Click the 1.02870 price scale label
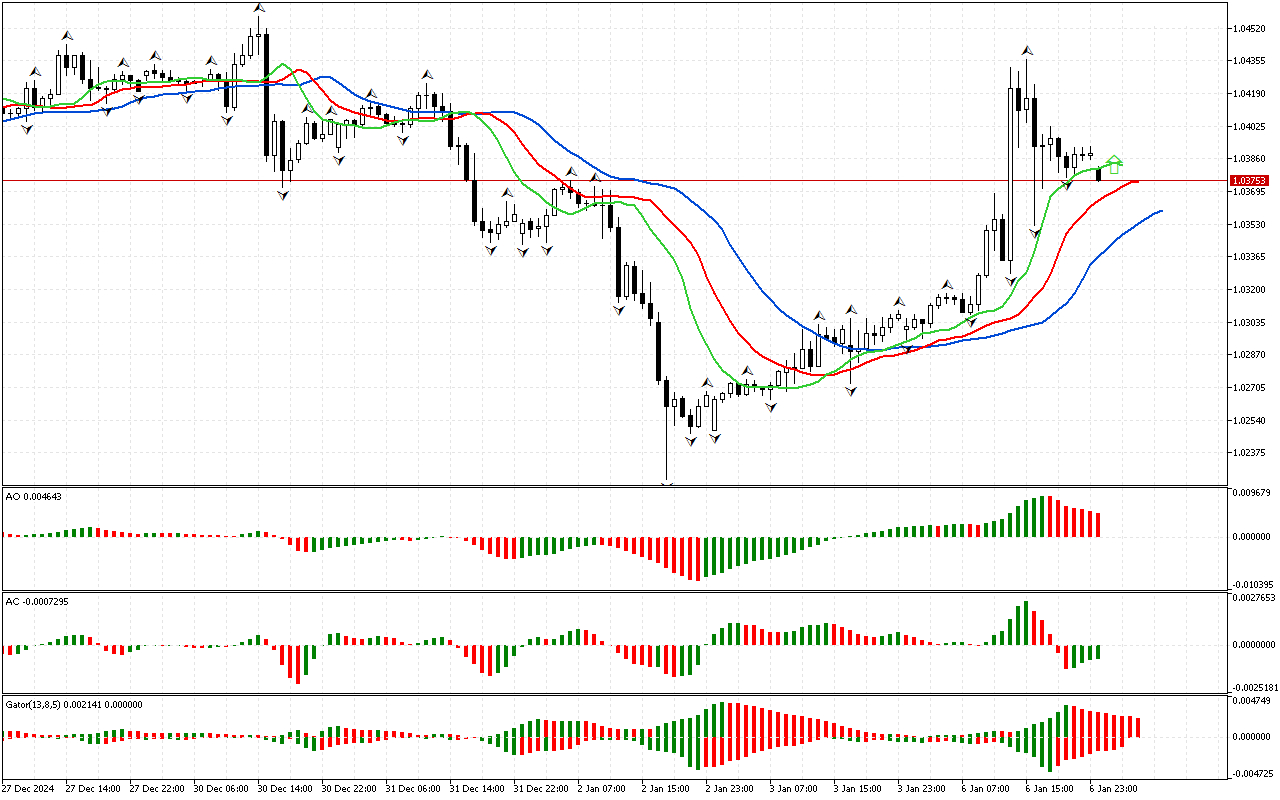The image size is (1280, 800). click(1250, 355)
